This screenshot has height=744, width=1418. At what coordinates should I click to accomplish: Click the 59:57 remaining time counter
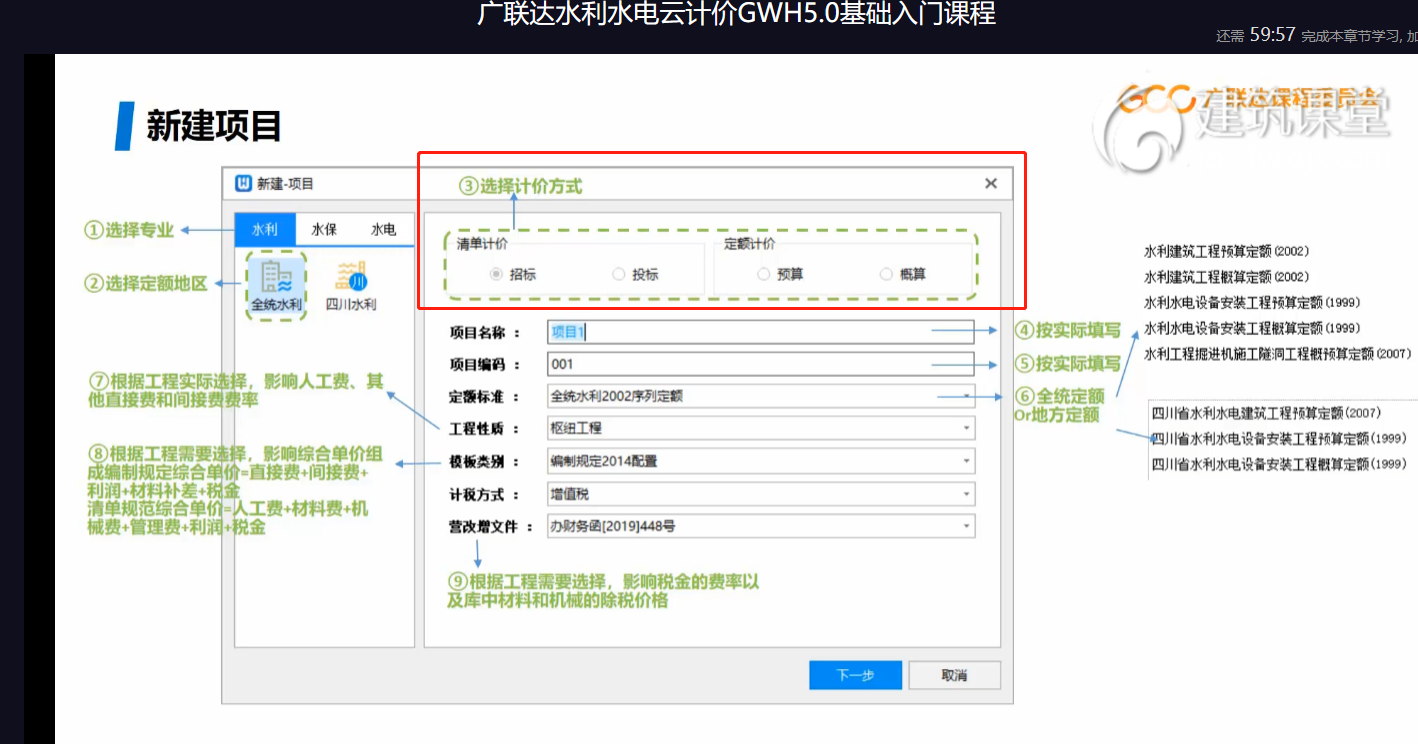click(x=1272, y=35)
